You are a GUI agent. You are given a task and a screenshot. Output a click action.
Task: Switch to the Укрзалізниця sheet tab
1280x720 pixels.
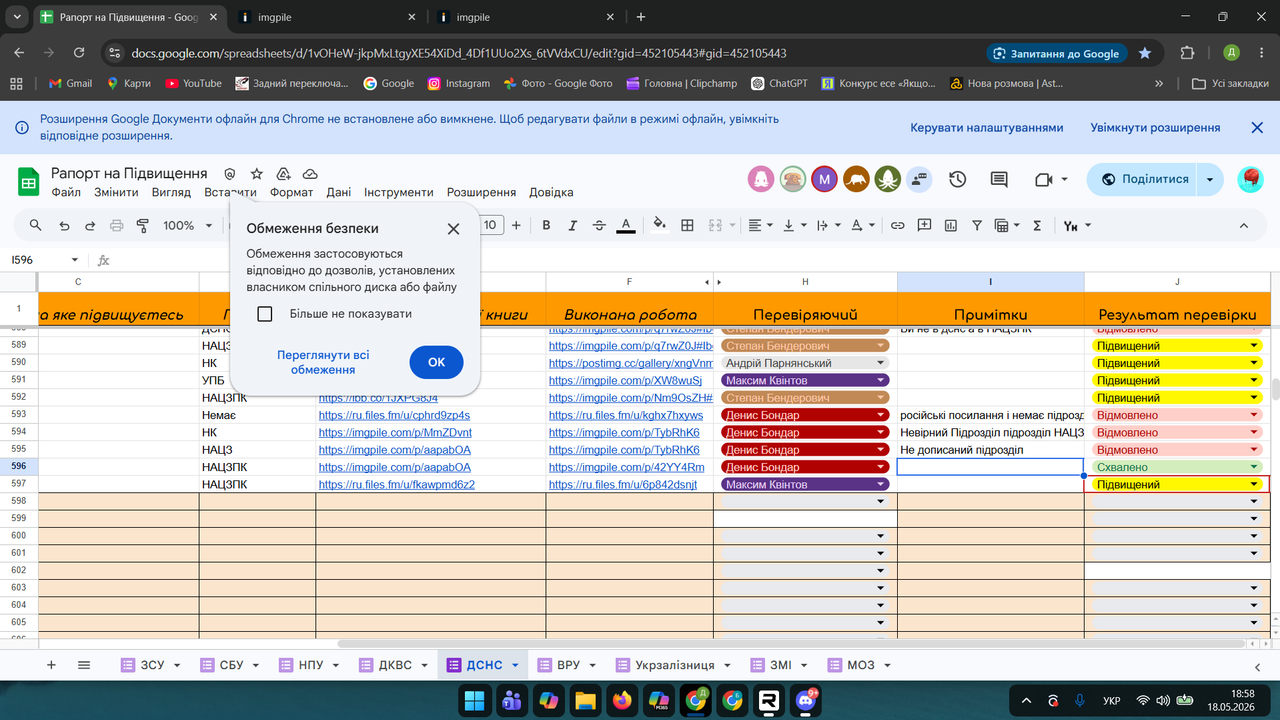[675, 665]
